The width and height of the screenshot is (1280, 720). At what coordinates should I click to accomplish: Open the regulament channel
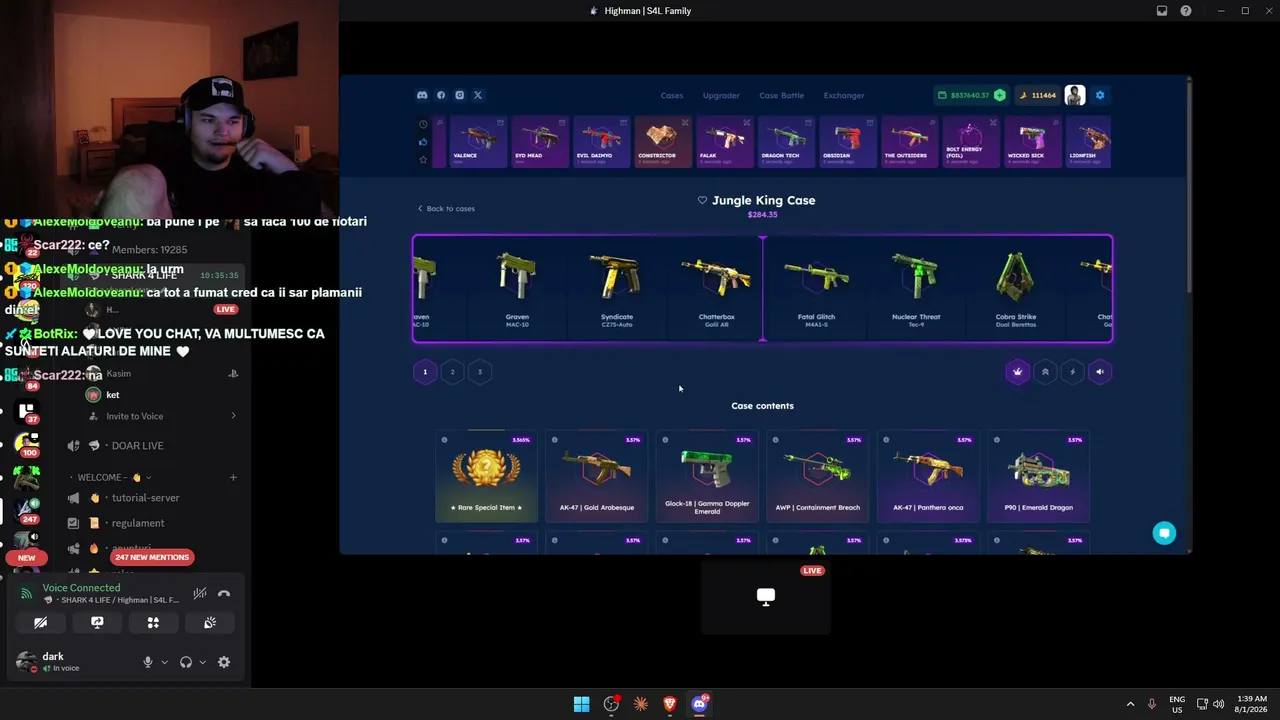(138, 523)
